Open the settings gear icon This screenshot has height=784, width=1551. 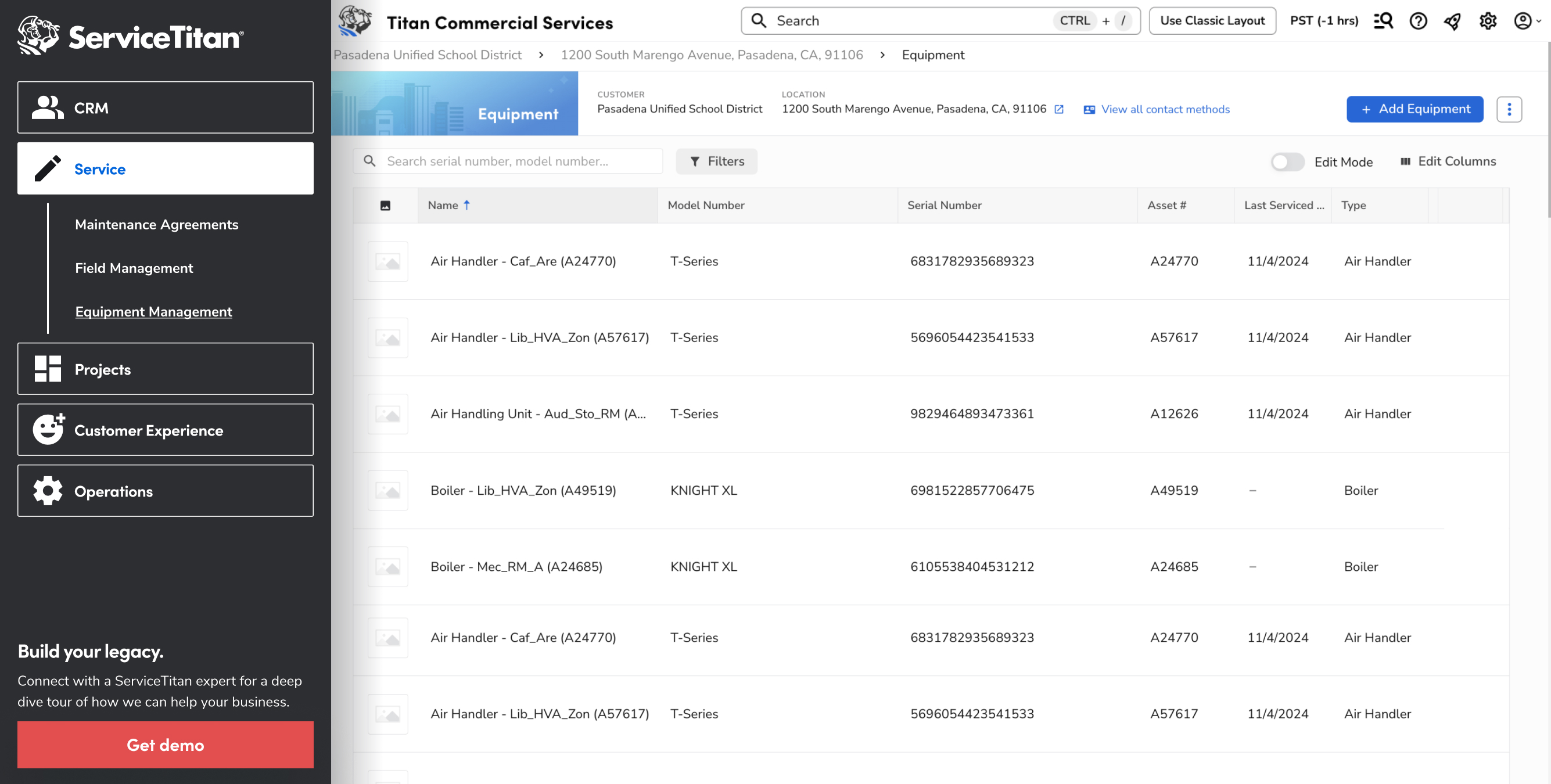point(1487,21)
